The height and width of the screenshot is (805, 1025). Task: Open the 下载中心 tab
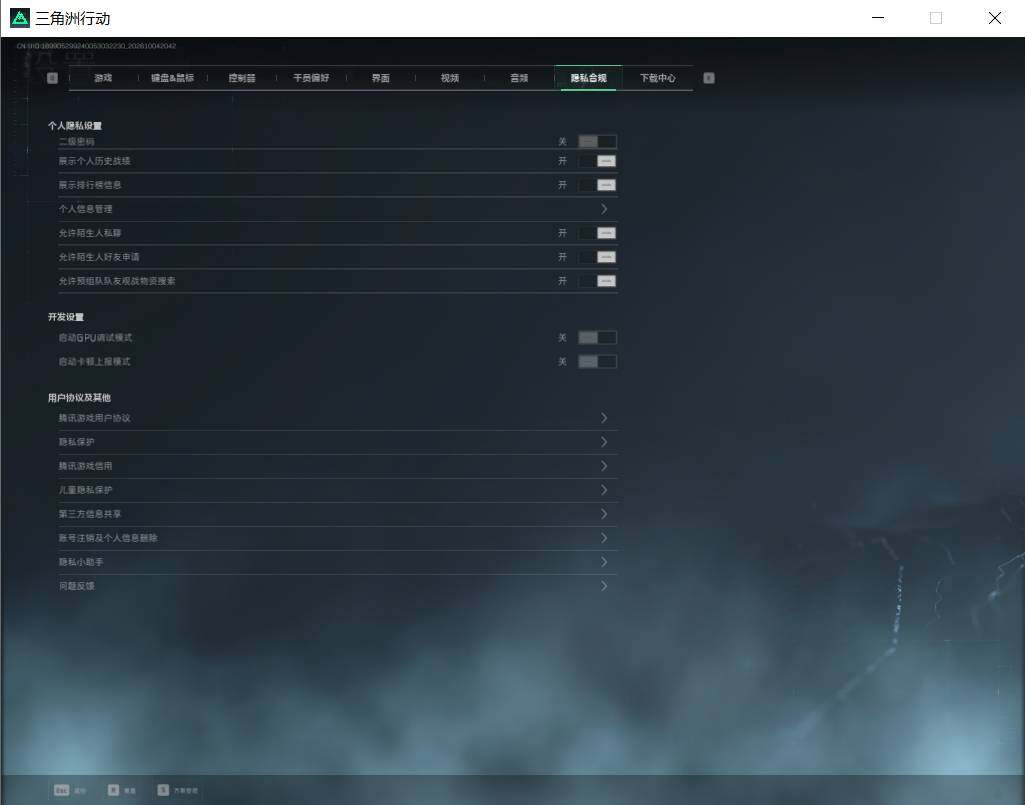pyautogui.click(x=658, y=78)
